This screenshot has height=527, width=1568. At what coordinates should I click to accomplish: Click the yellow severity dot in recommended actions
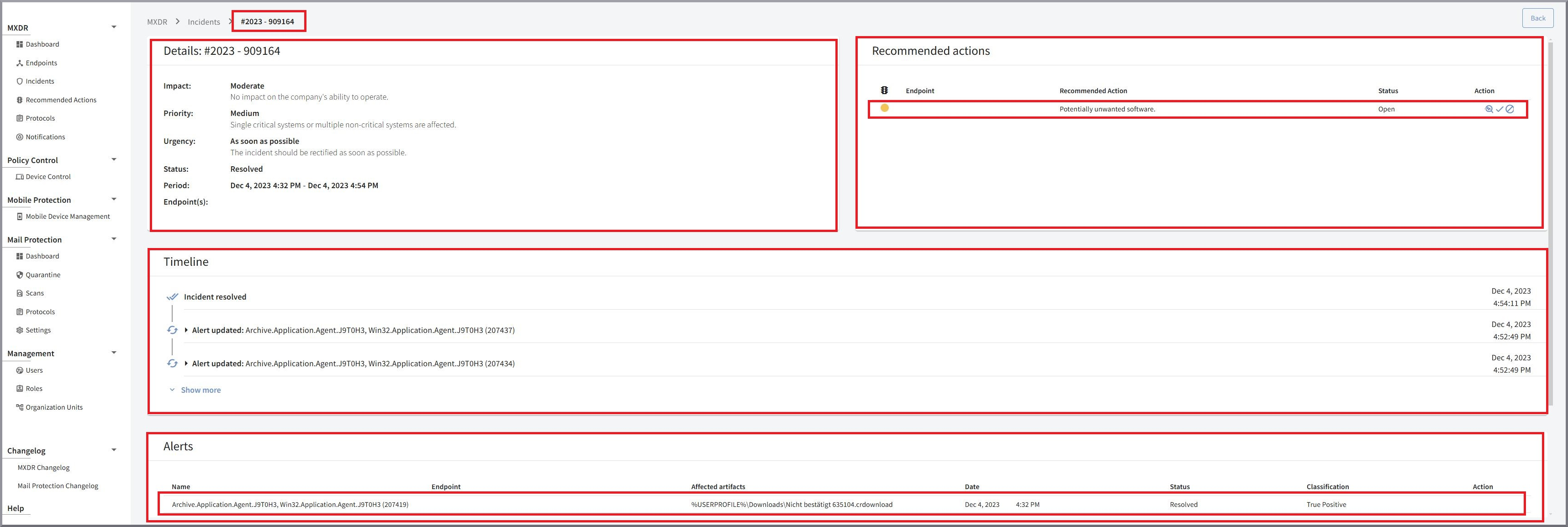coord(884,108)
